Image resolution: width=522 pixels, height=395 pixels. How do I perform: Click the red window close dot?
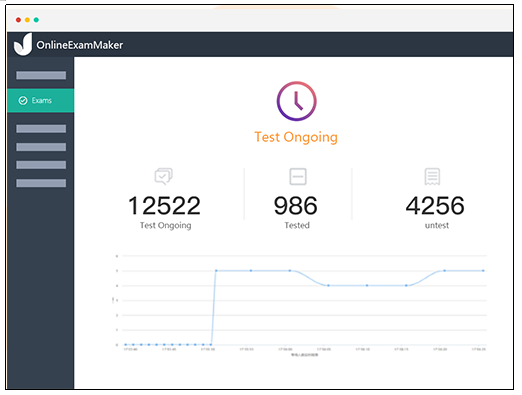click(x=18, y=20)
